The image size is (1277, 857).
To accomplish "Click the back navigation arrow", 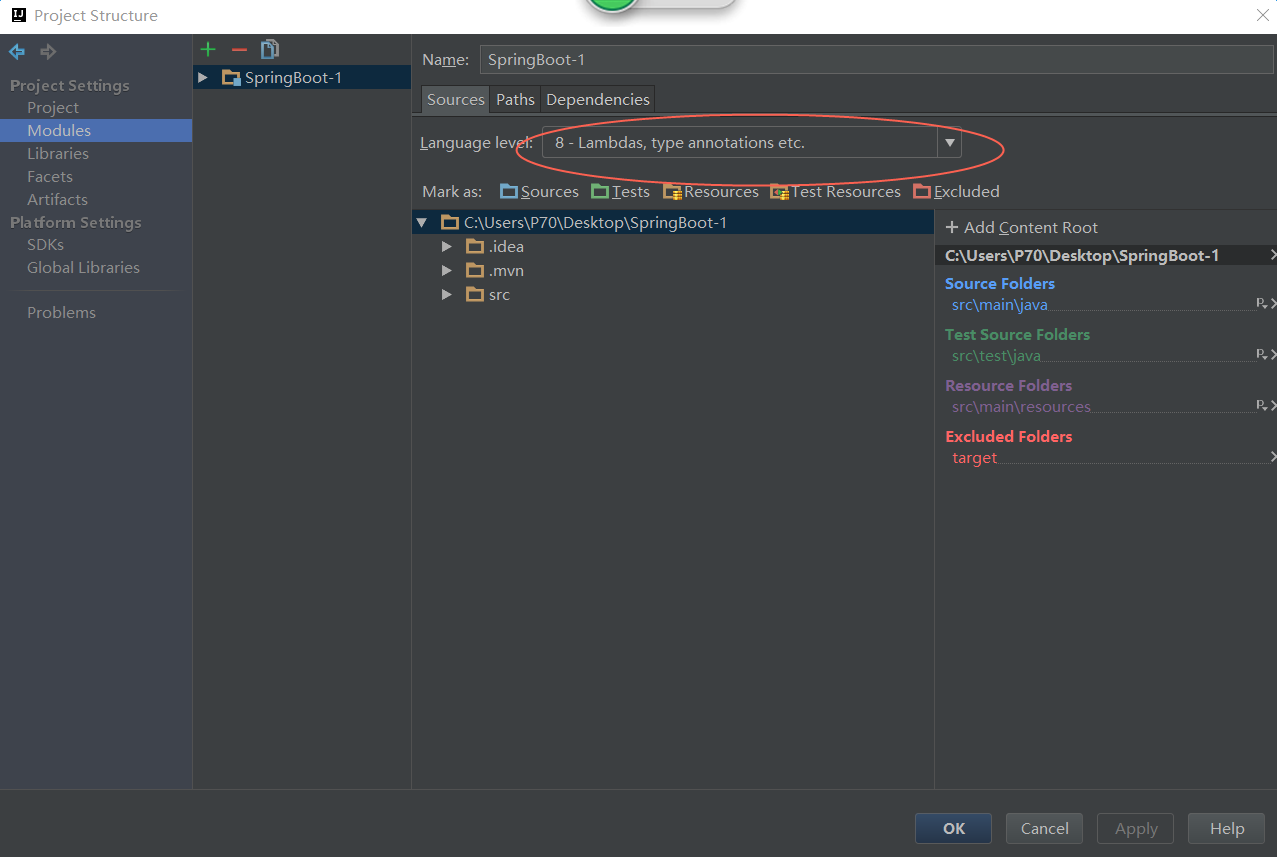I will 17,51.
